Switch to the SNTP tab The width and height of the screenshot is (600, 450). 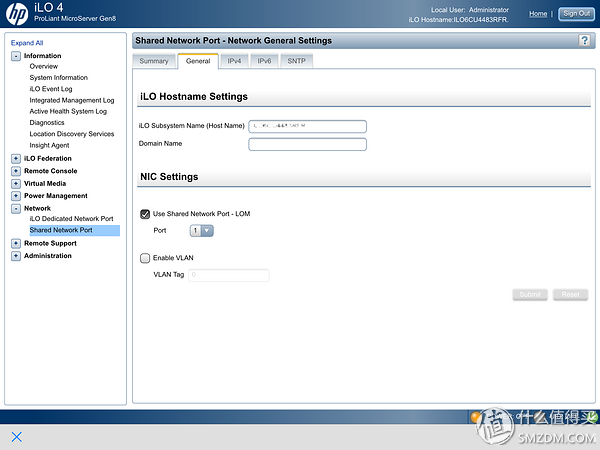296,61
